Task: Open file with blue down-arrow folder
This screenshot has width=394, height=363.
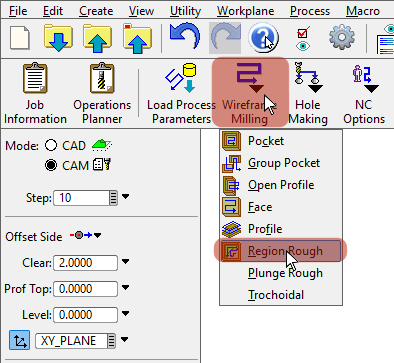Action: (58, 37)
